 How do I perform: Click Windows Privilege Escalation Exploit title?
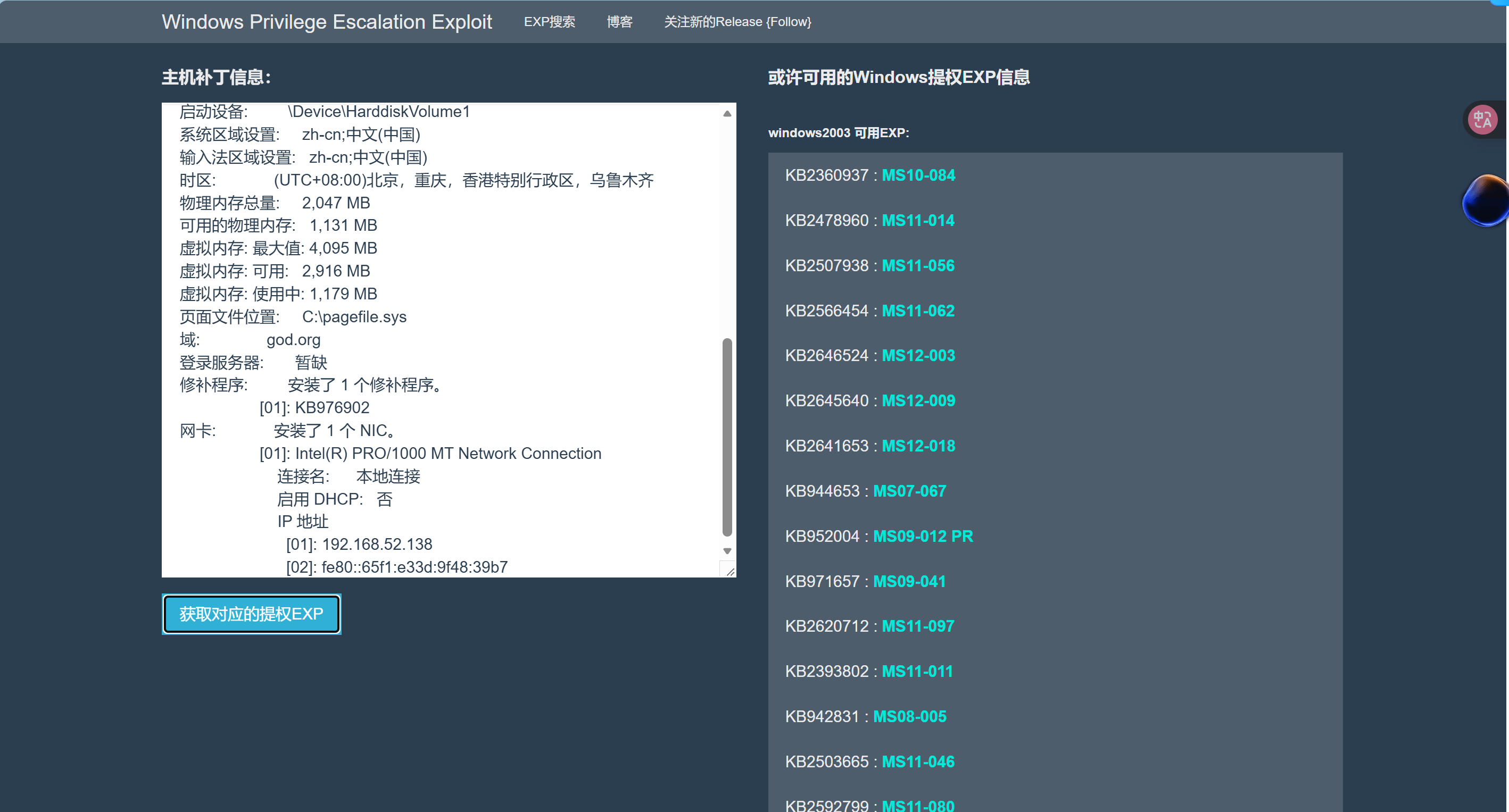326,22
